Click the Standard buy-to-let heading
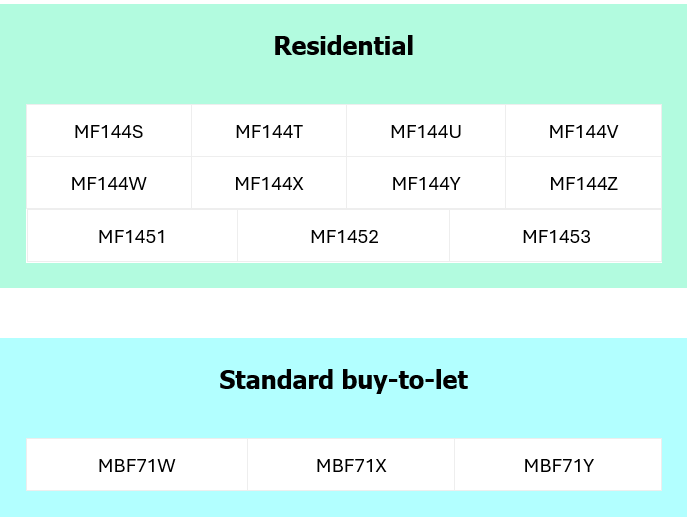The width and height of the screenshot is (692, 521). pos(344,380)
